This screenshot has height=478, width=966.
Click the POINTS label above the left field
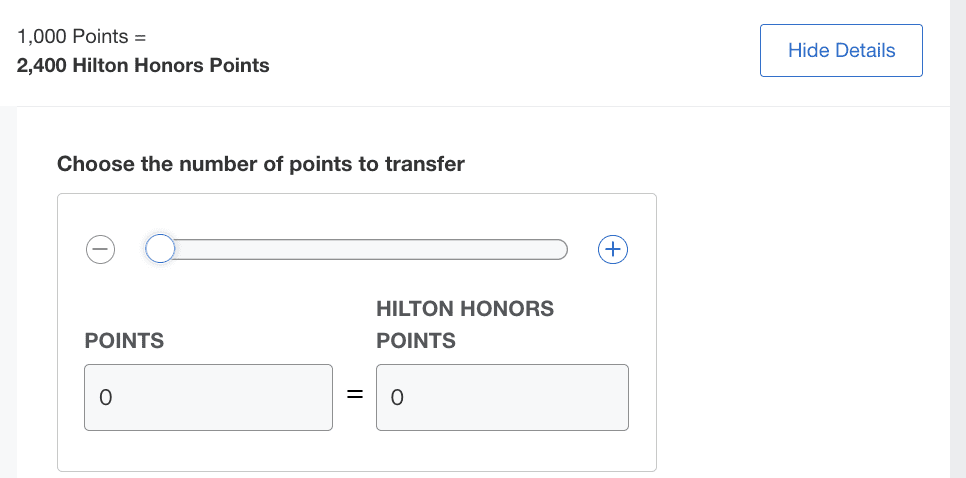tap(124, 341)
